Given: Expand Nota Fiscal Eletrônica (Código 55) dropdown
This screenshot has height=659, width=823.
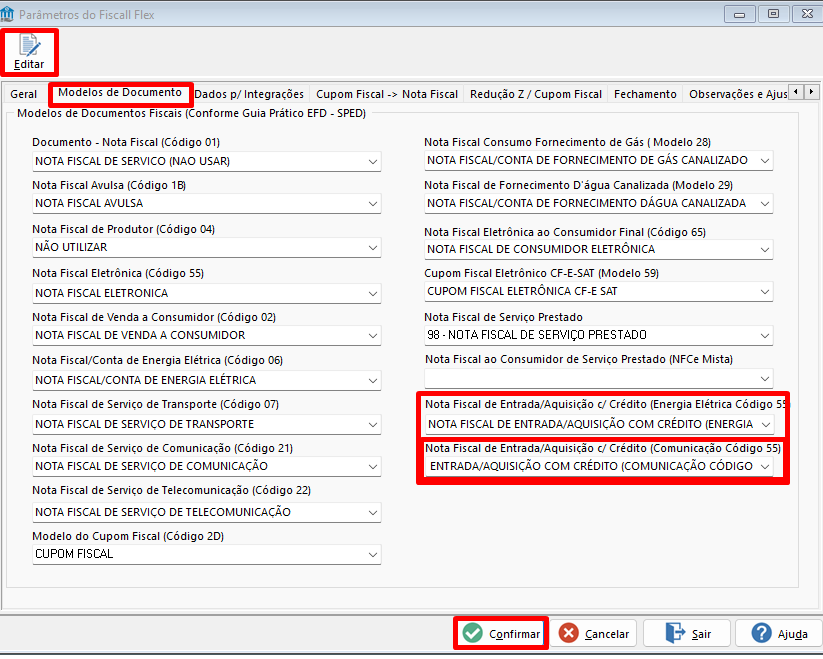Looking at the screenshot, I should [x=373, y=294].
